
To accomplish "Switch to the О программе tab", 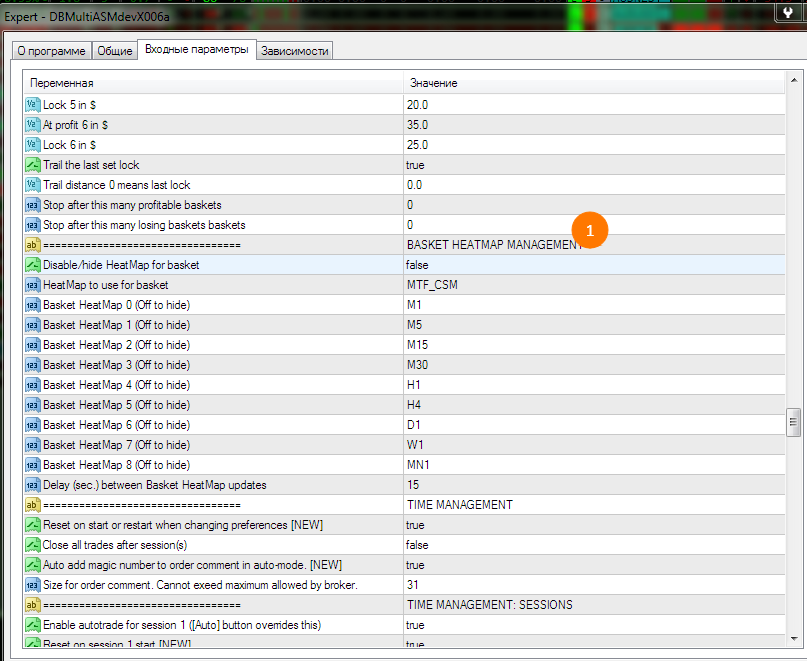I will (x=51, y=51).
